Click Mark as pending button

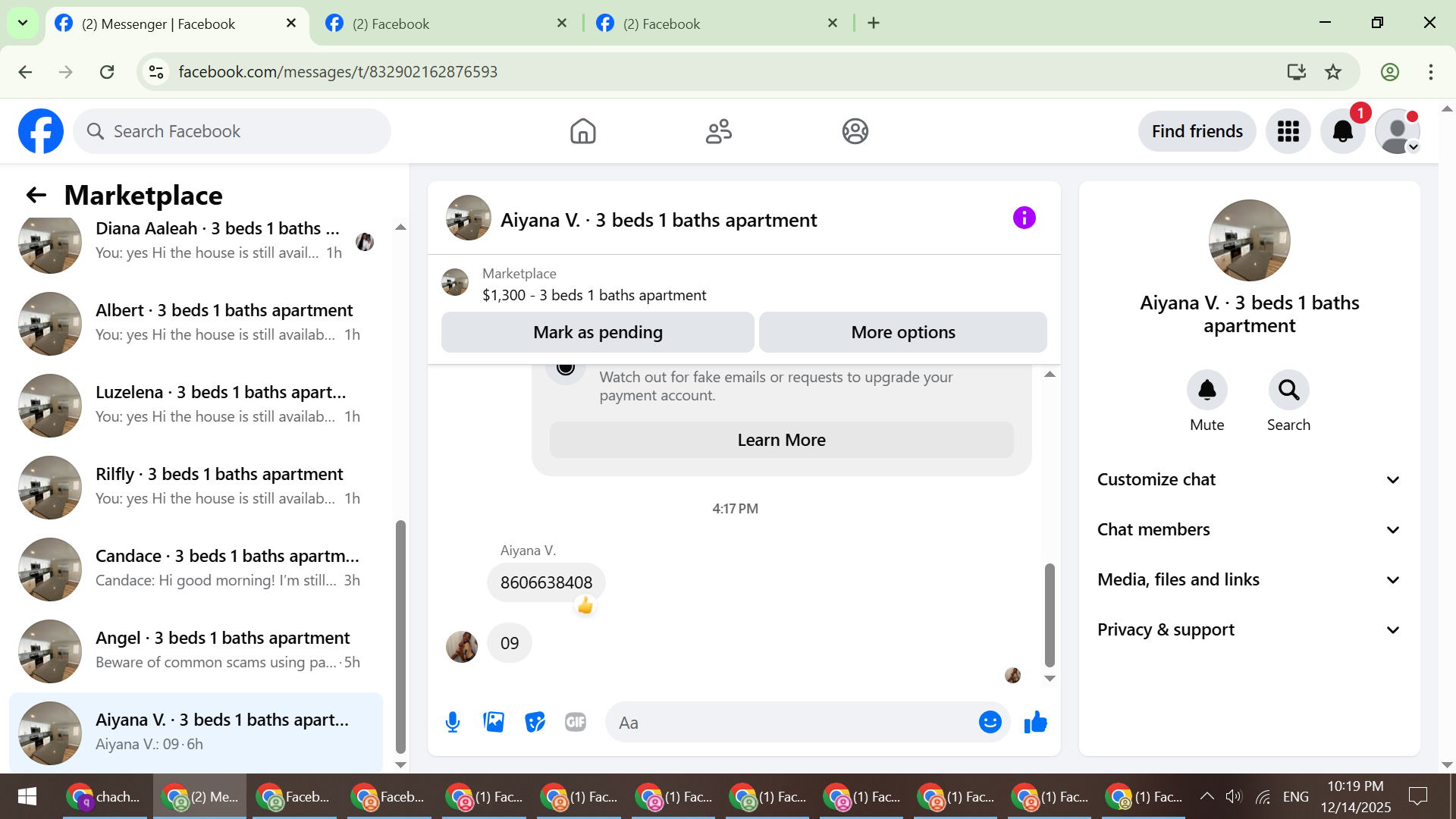(598, 332)
